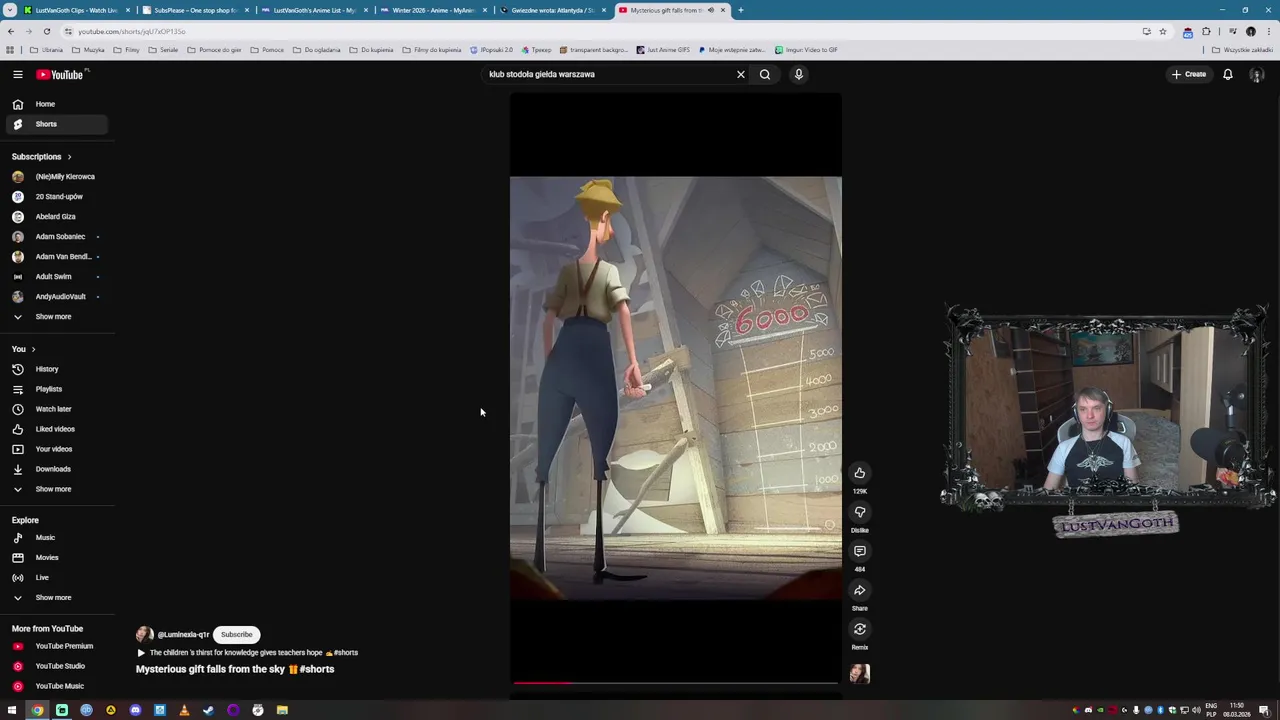The width and height of the screenshot is (1280, 720).
Task: Open a new browser tab
Action: (x=740, y=10)
